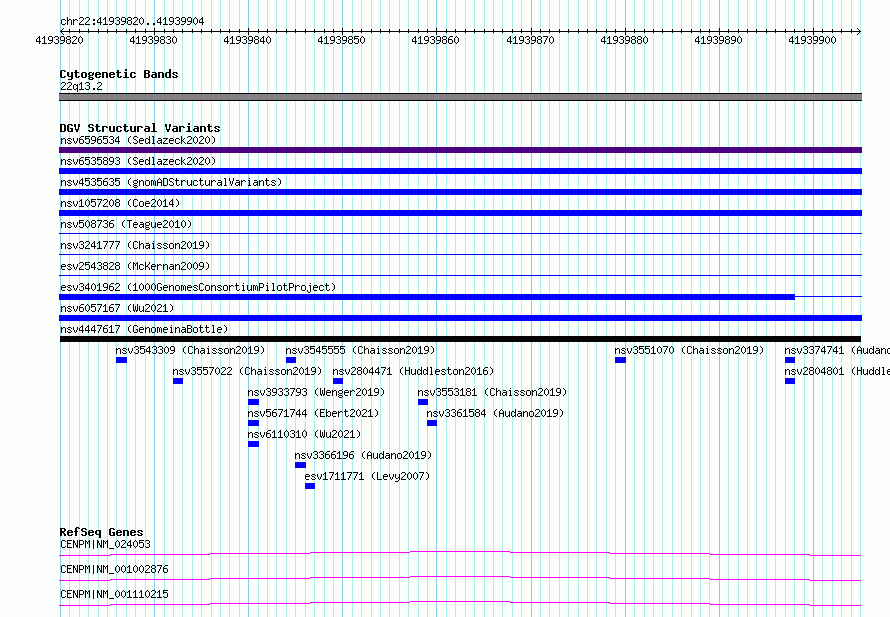
Task: Click ruler position 41939830
Action: [x=153, y=40]
